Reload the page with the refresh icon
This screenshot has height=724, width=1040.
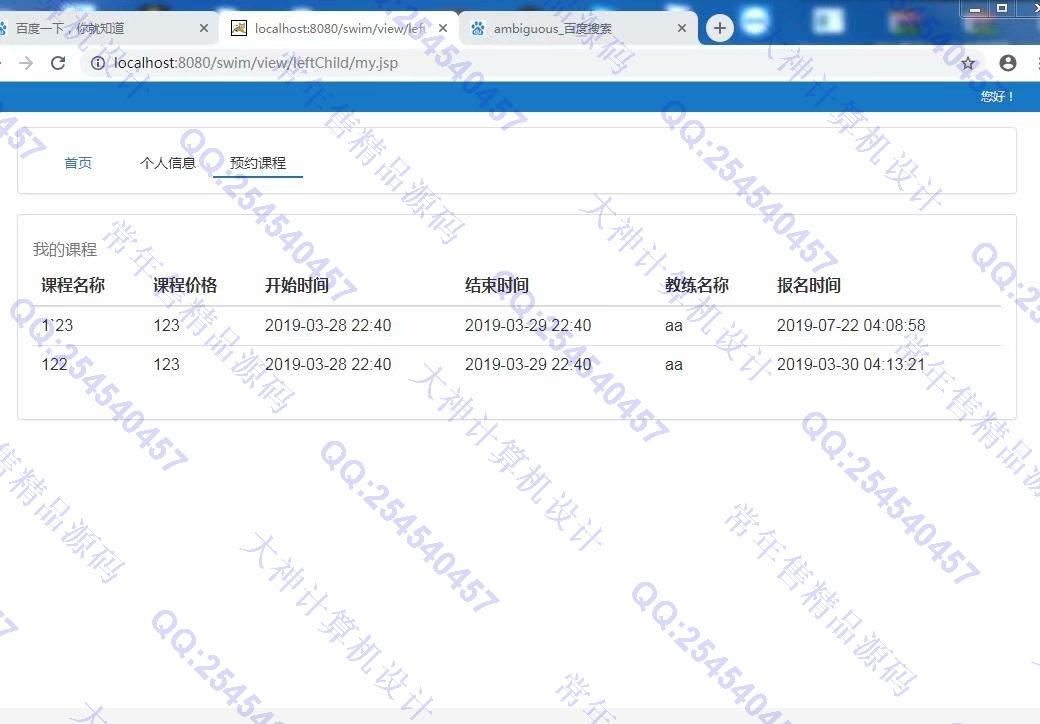(x=58, y=63)
